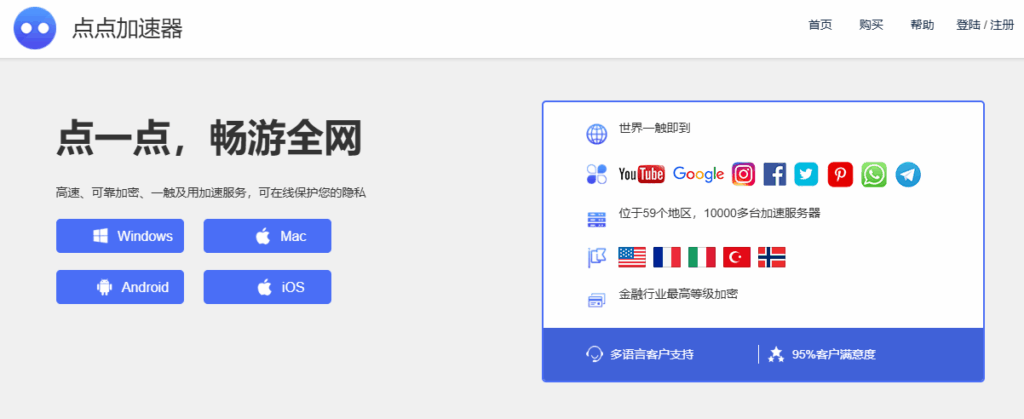Click the YouTube logo icon
1024x419 pixels.
tap(641, 175)
